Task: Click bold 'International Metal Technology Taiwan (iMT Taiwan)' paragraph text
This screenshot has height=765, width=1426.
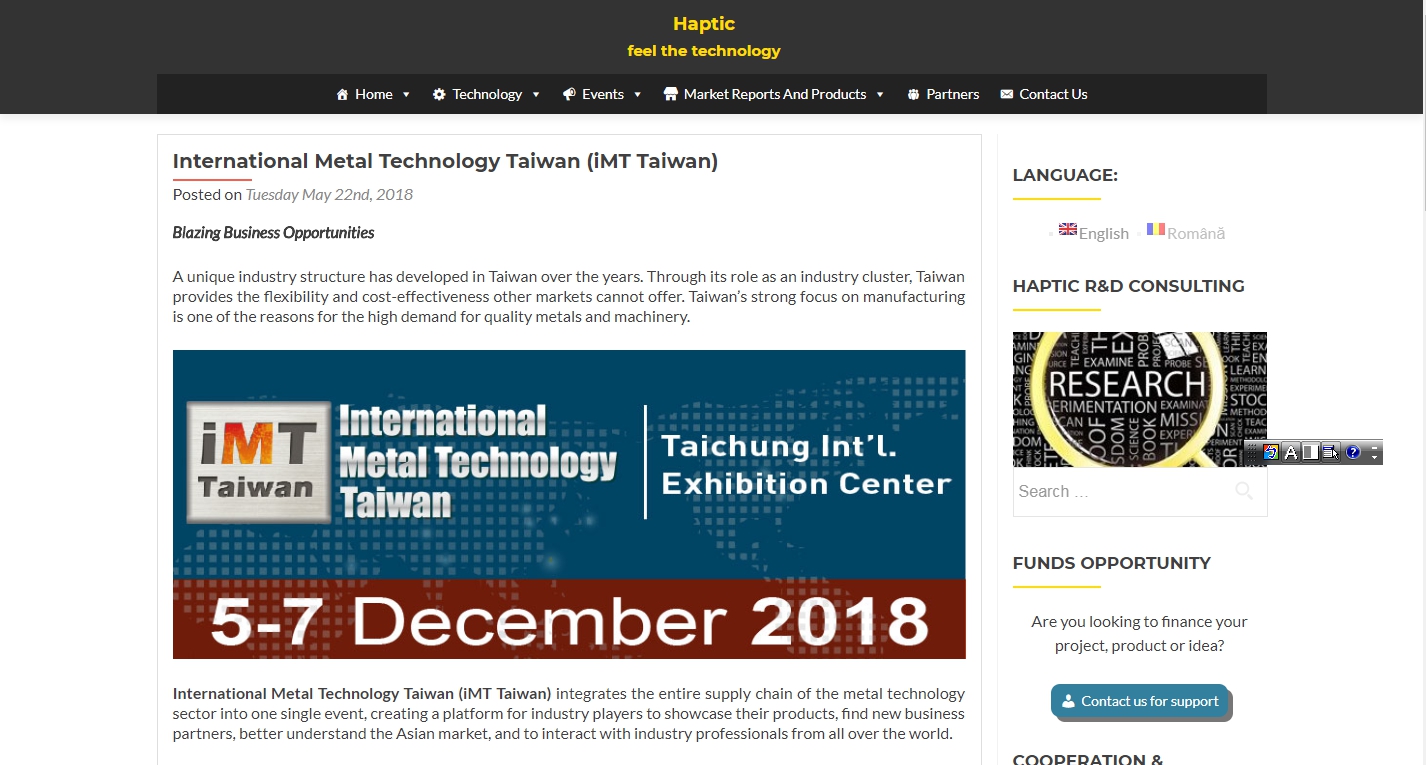Action: (x=362, y=693)
